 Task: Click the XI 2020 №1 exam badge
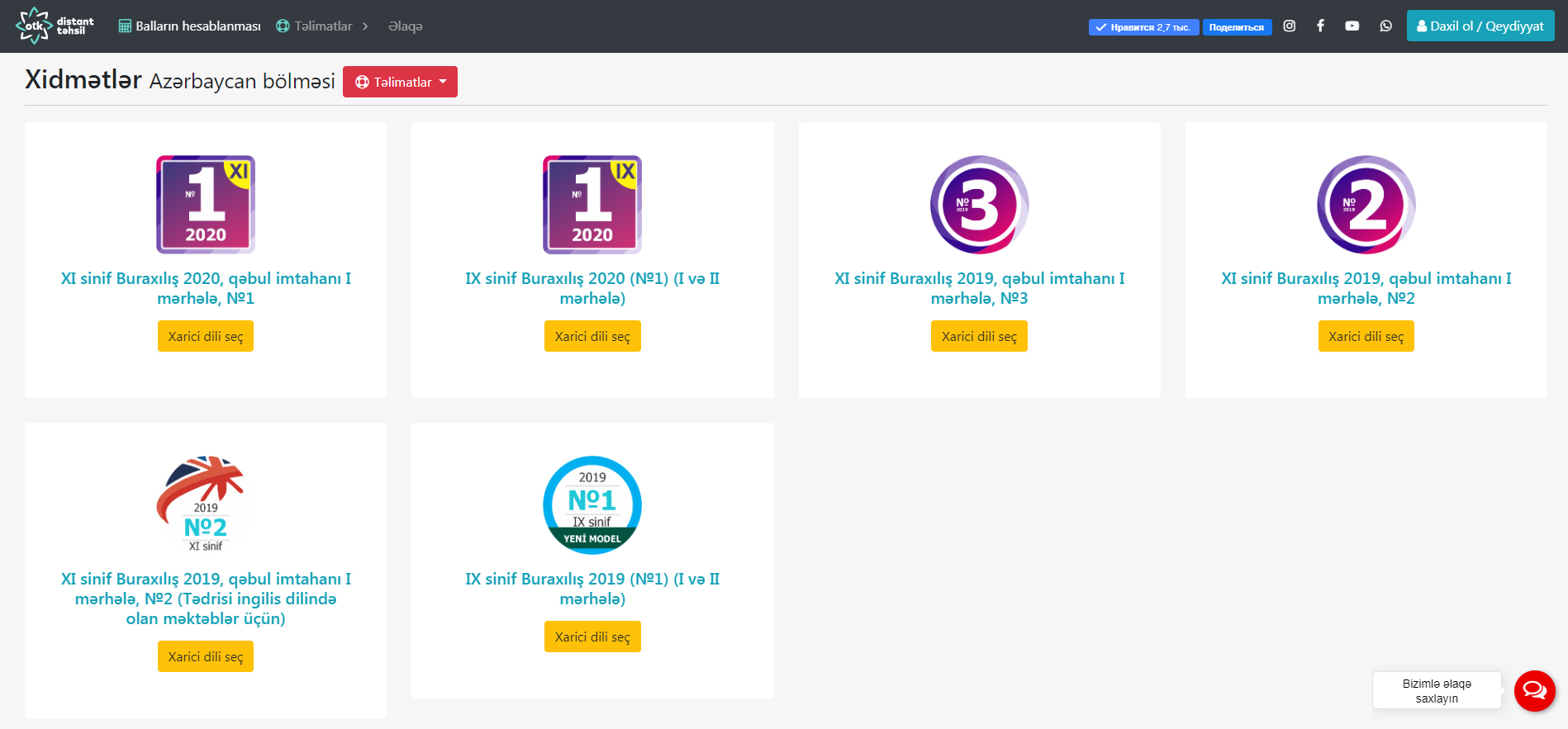tap(206, 205)
